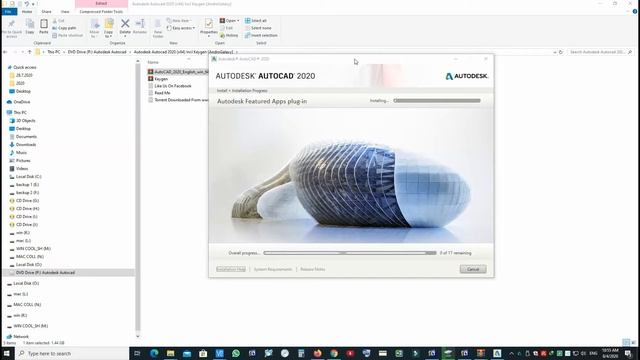Expand the Easy access dropdown
This screenshot has height=360, width=640.
[x=194, y=28]
